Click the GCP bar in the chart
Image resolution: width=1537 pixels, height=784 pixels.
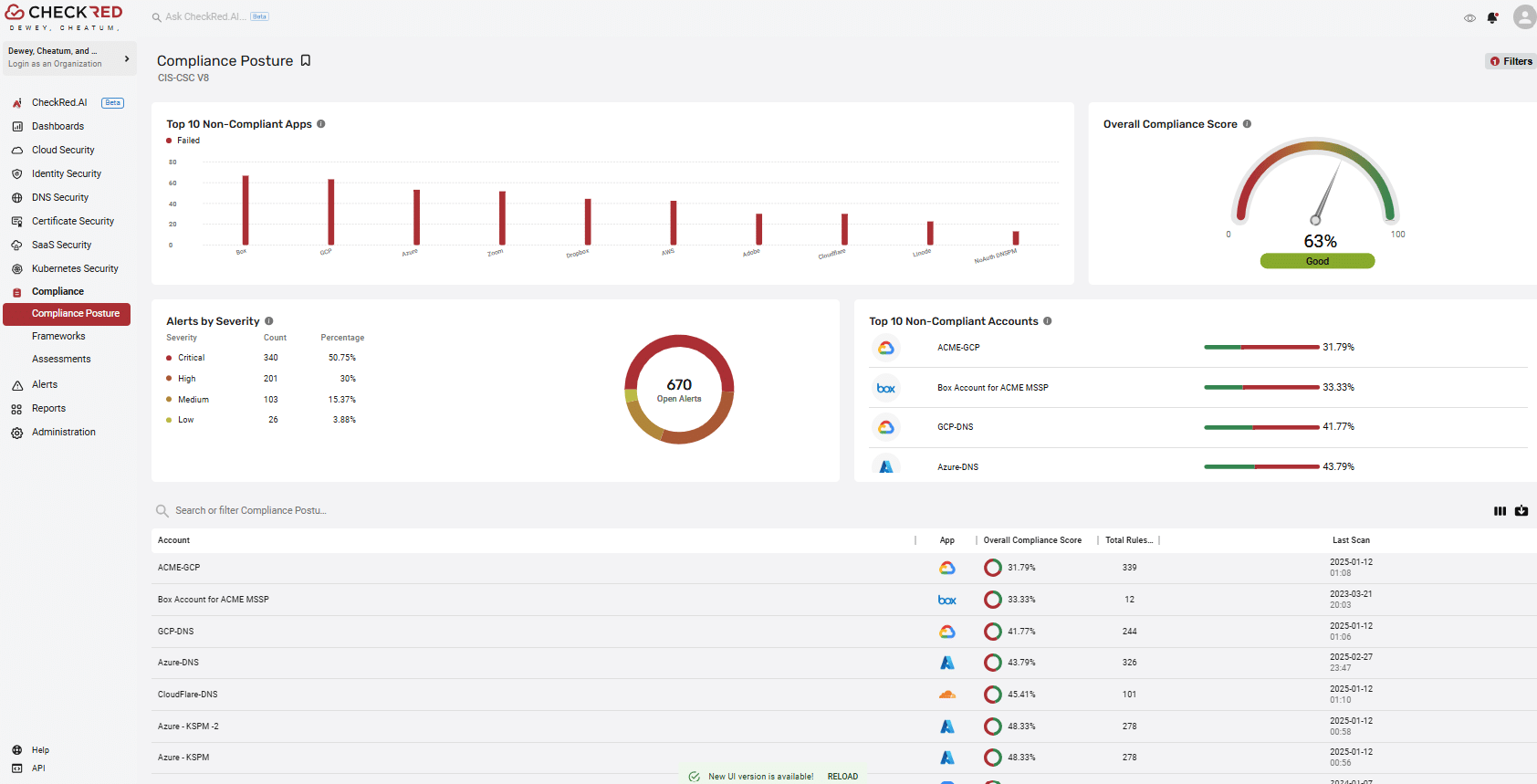click(x=330, y=212)
